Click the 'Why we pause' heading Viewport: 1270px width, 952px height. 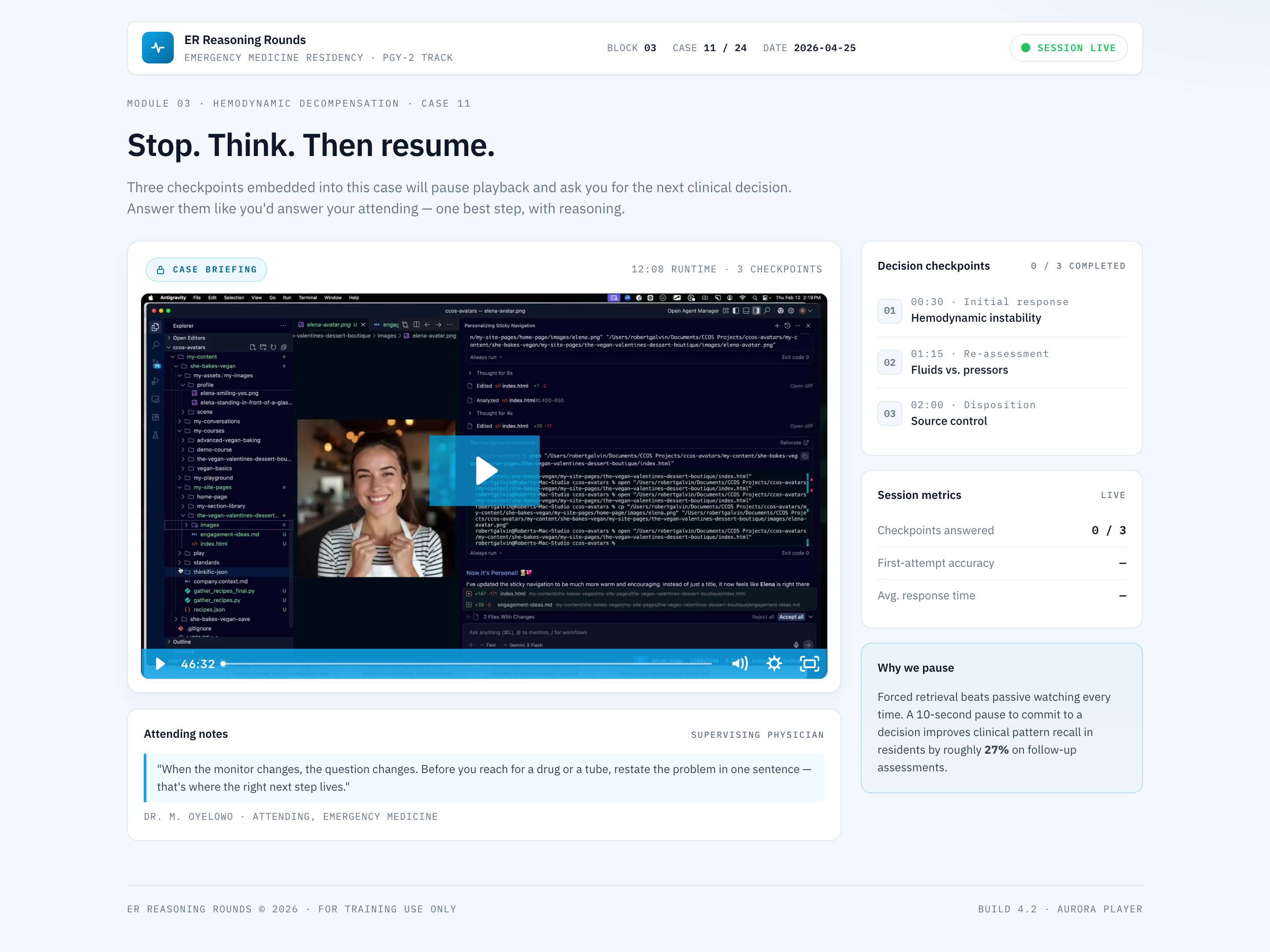tap(916, 668)
